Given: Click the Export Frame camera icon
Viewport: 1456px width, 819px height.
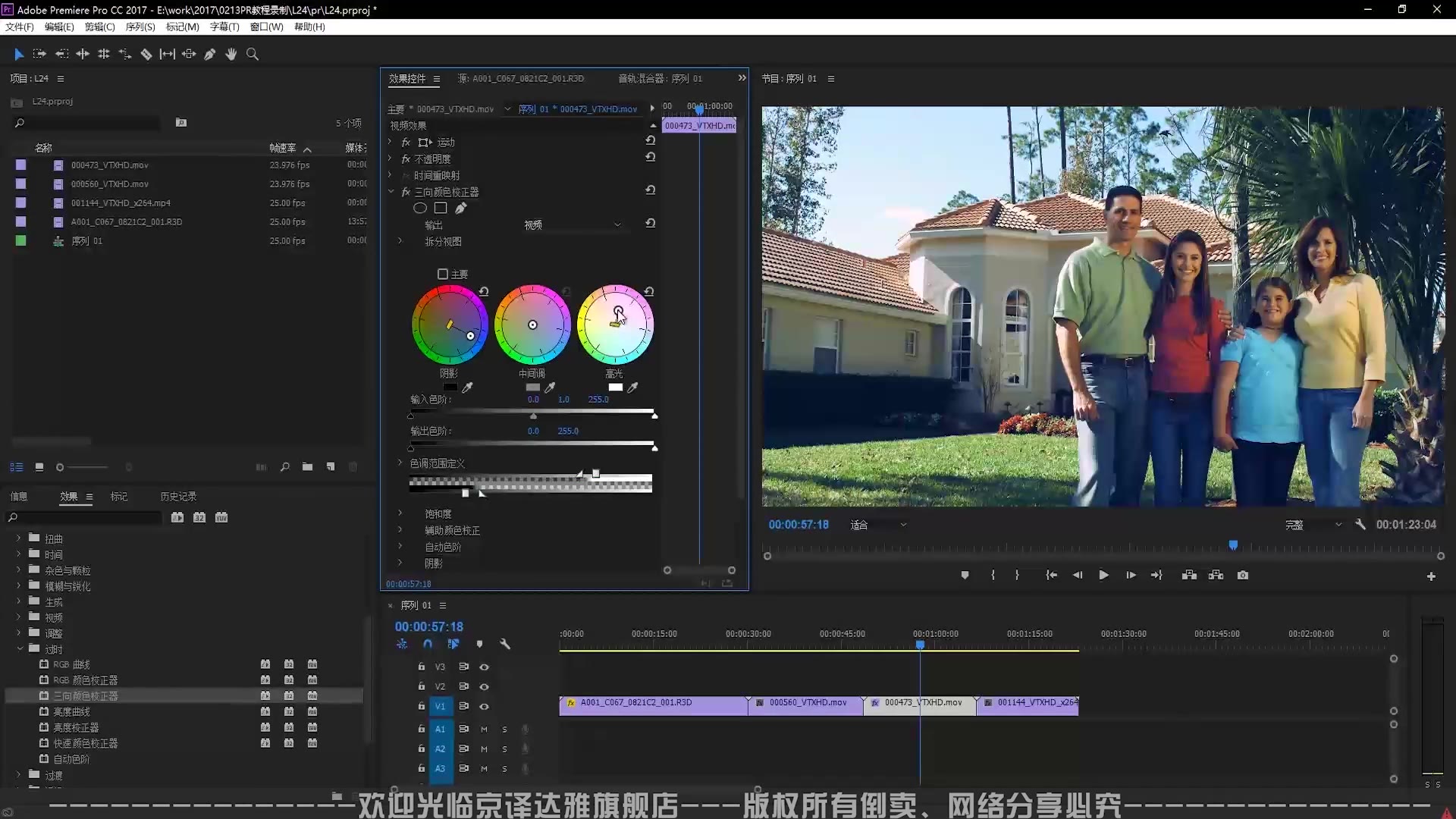Looking at the screenshot, I should pos(1243,576).
